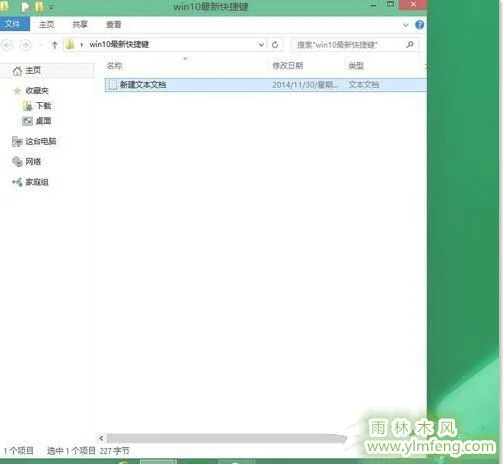Screen dimensions: 503x464
Task: Switch to the 主页 ribbon tab
Action: pyautogui.click(x=46, y=24)
